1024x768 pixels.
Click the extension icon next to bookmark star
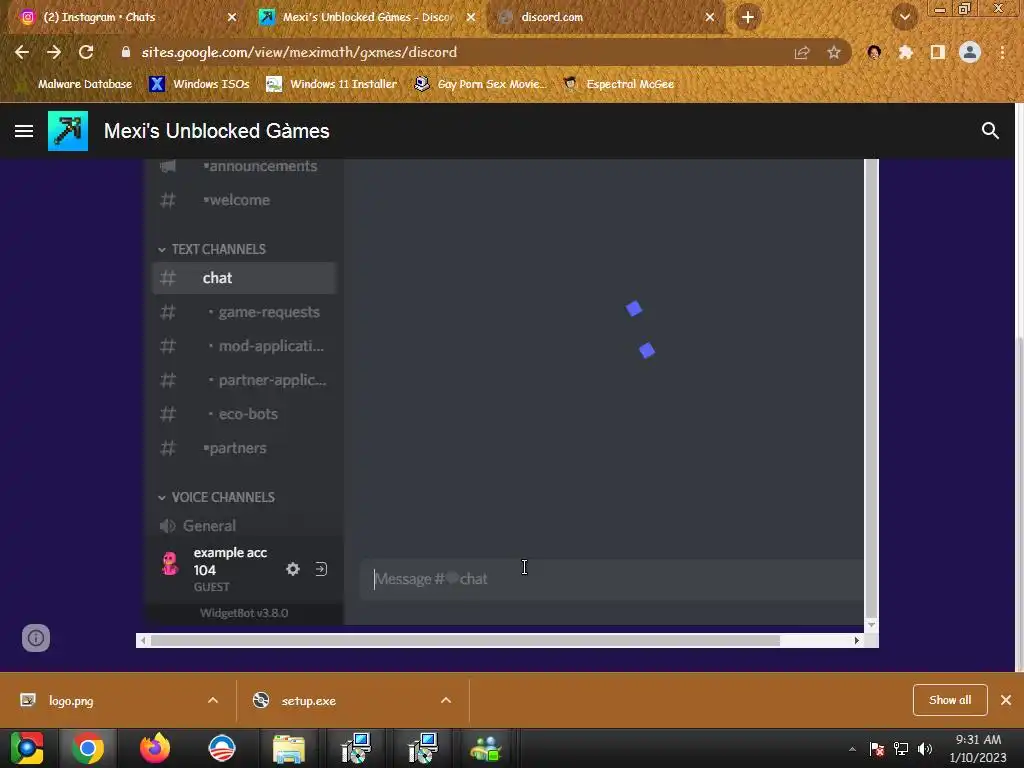tap(874, 52)
